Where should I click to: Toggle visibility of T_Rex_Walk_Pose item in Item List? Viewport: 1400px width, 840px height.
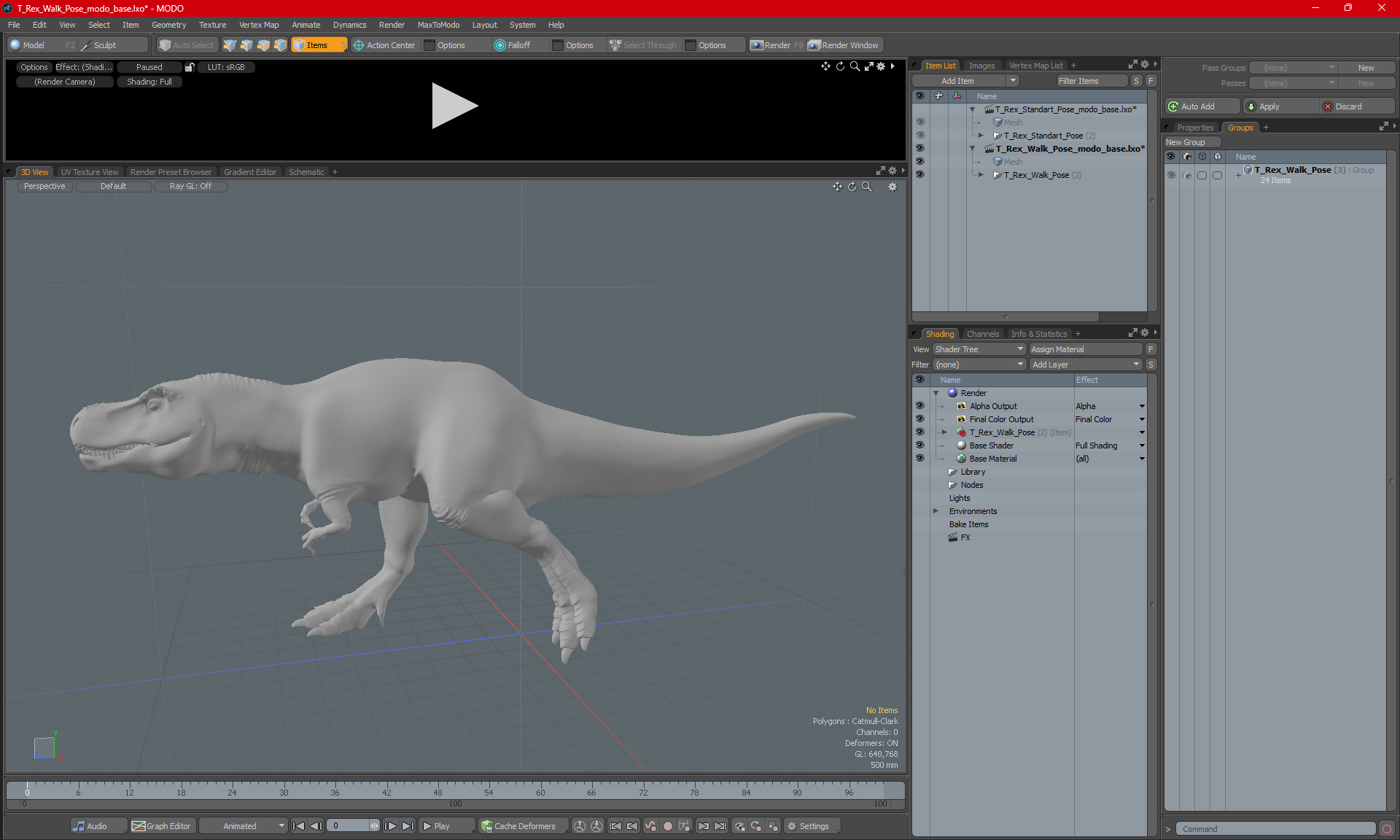coord(920,175)
